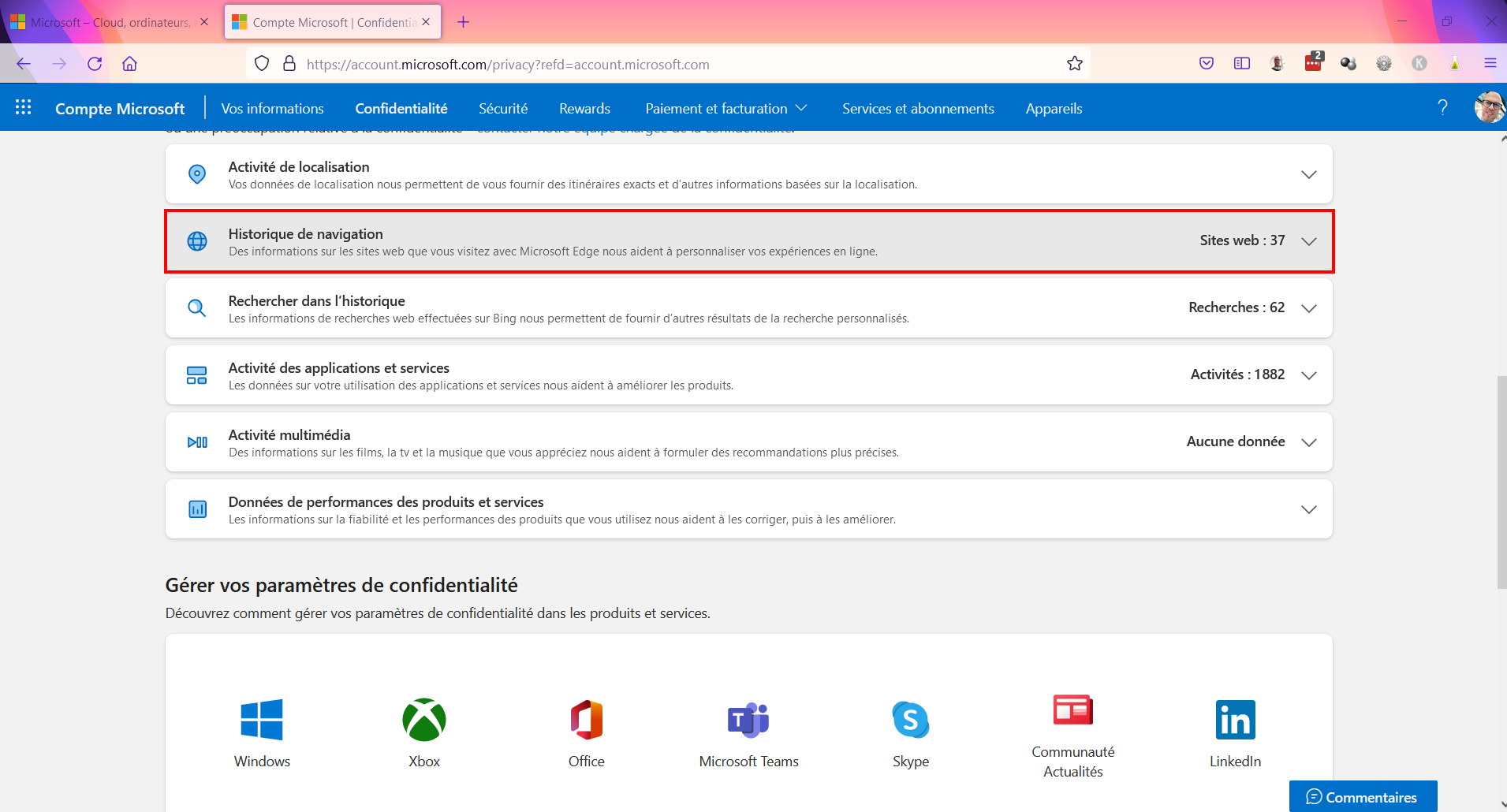Open Windows privacy settings icon
The image size is (1507, 812).
pyautogui.click(x=262, y=720)
